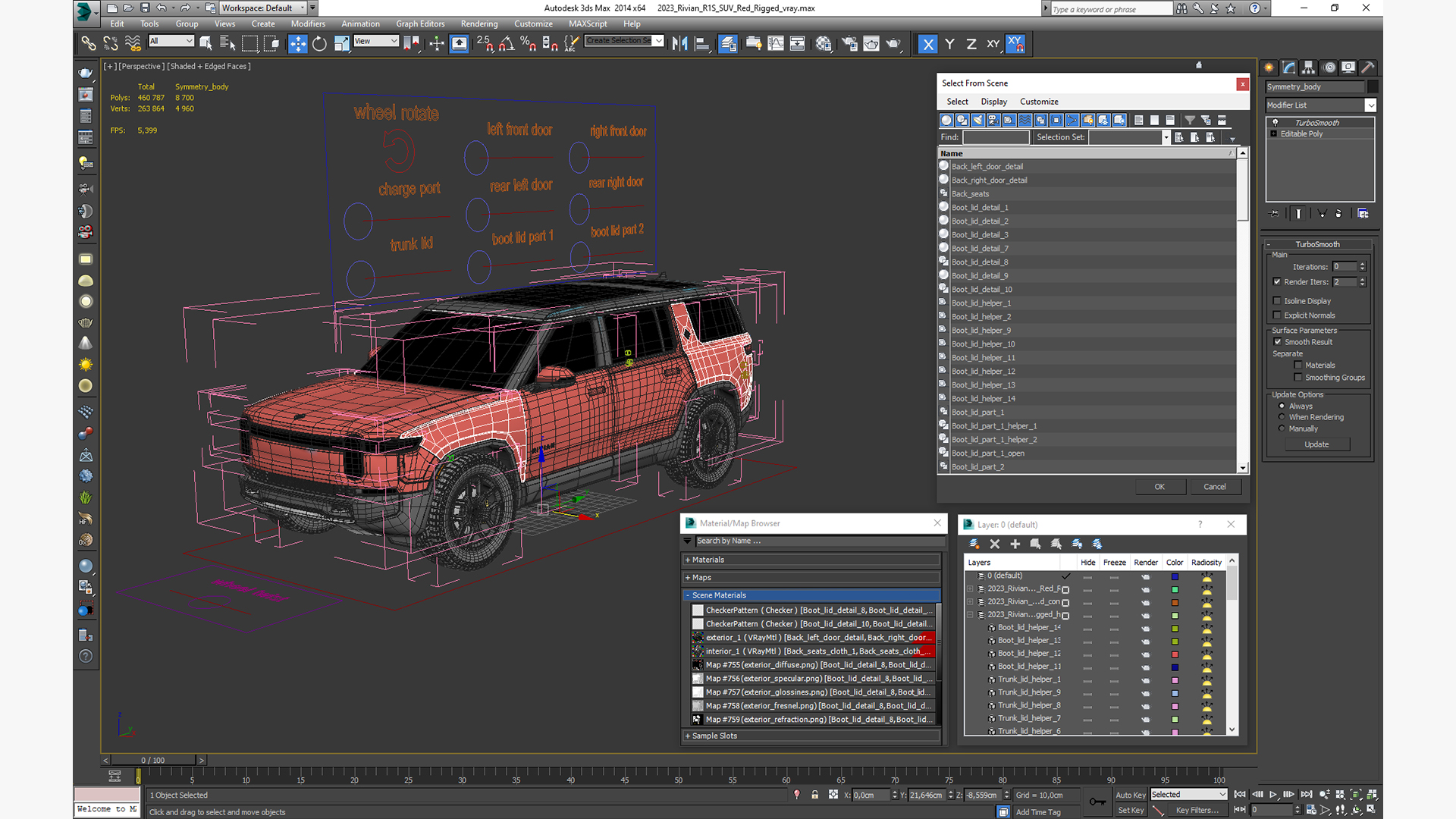Open the key mode Selected dropdown
The width and height of the screenshot is (1456, 819).
(x=1188, y=794)
